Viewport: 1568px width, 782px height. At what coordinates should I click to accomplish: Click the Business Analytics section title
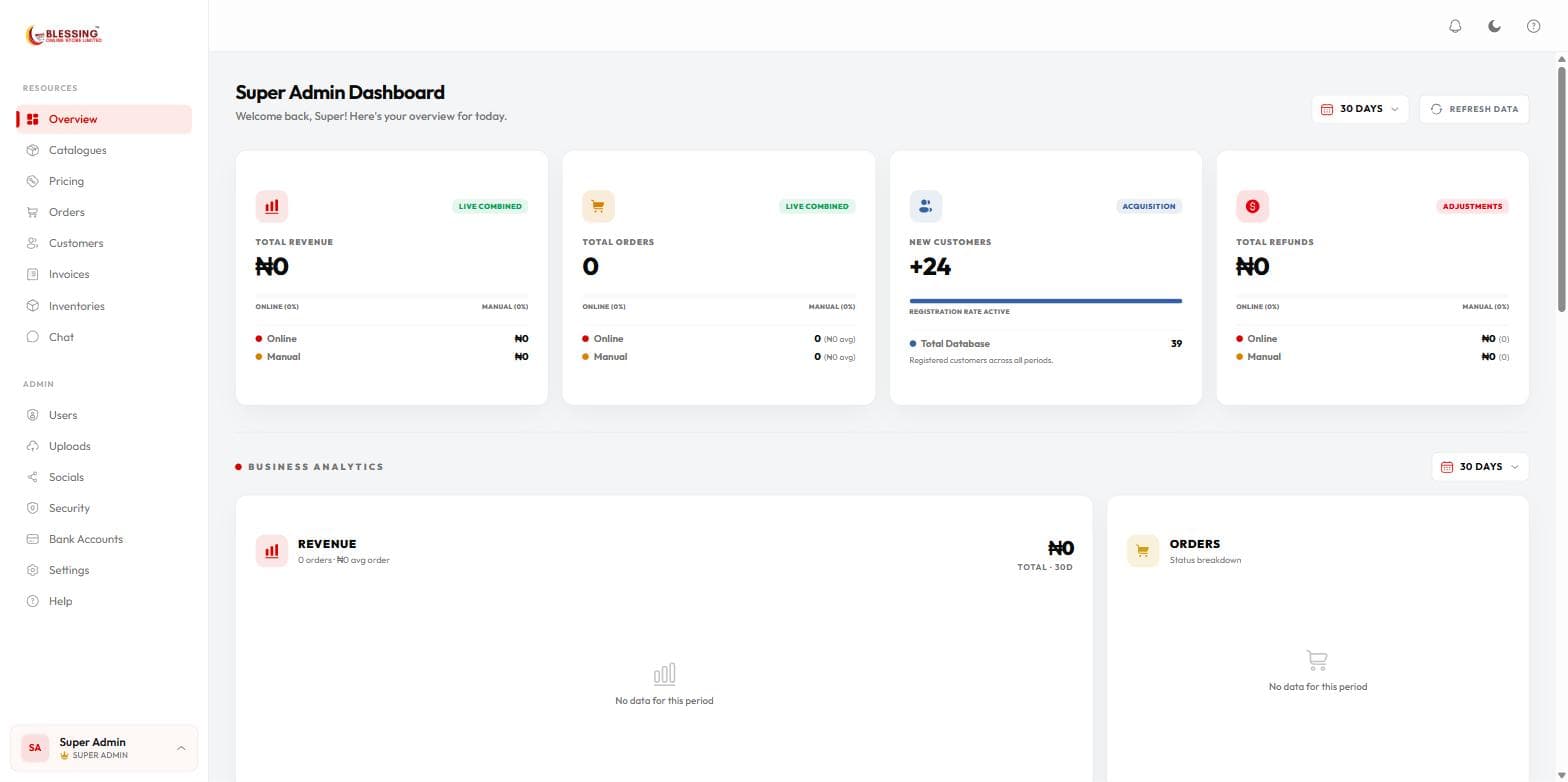click(x=316, y=467)
